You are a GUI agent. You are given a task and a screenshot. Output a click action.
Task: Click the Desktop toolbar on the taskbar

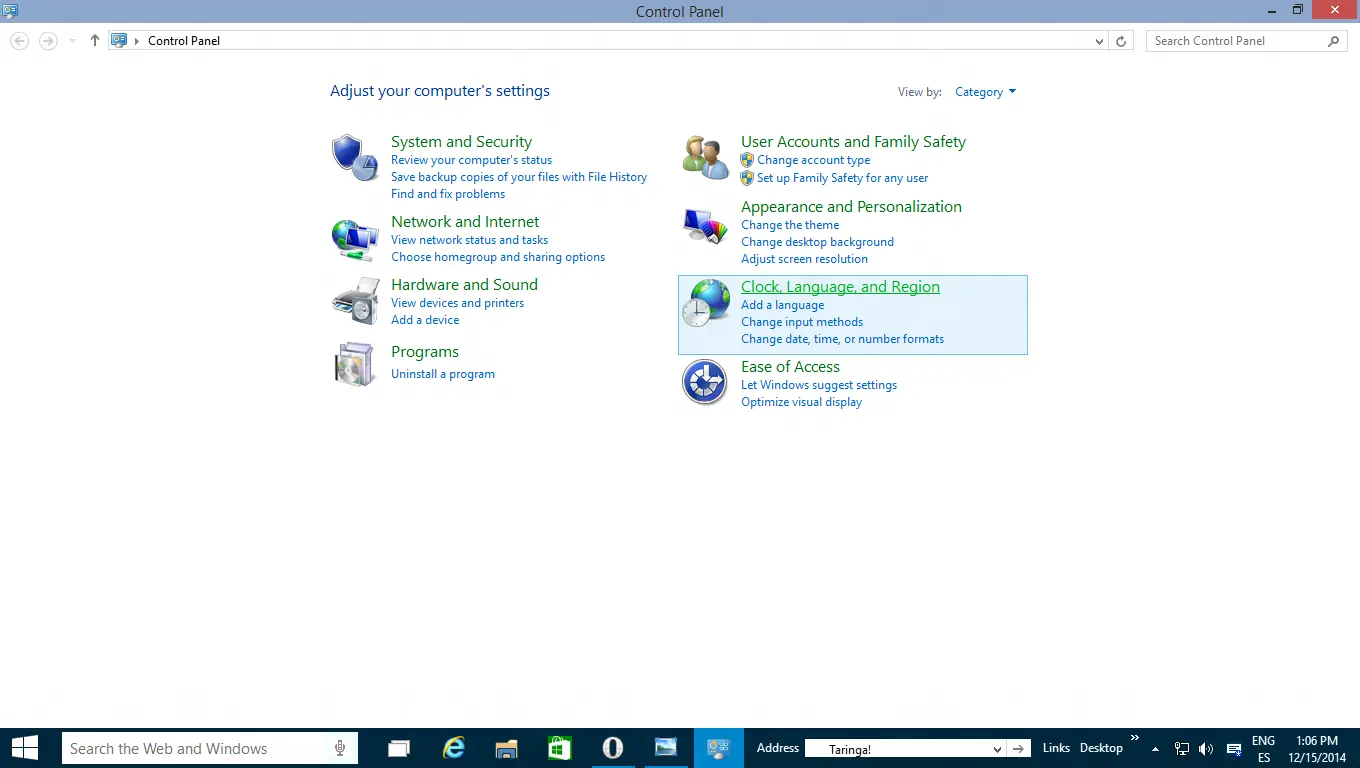pos(1101,747)
